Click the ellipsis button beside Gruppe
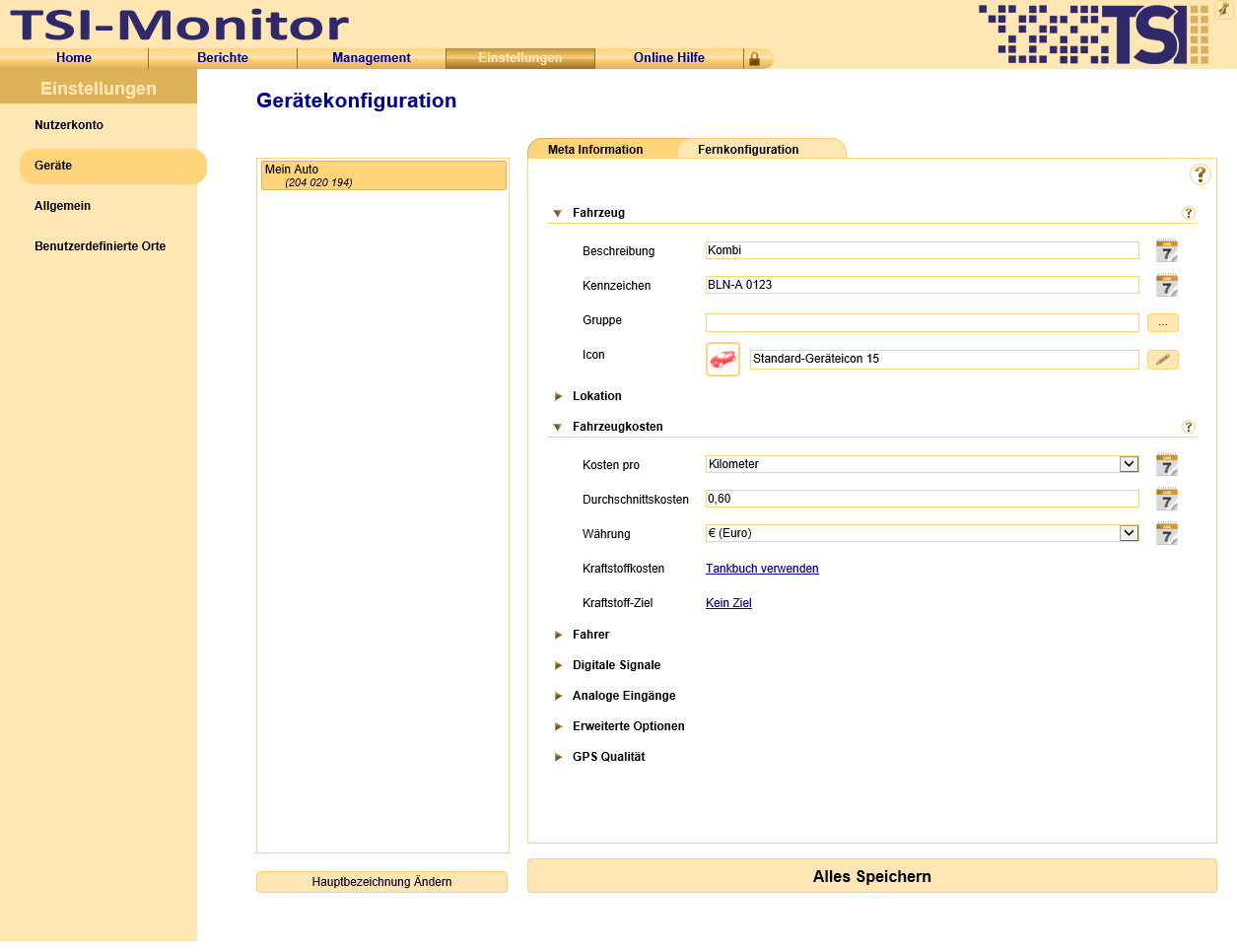Viewport: 1237px width, 952px height. point(1163,323)
